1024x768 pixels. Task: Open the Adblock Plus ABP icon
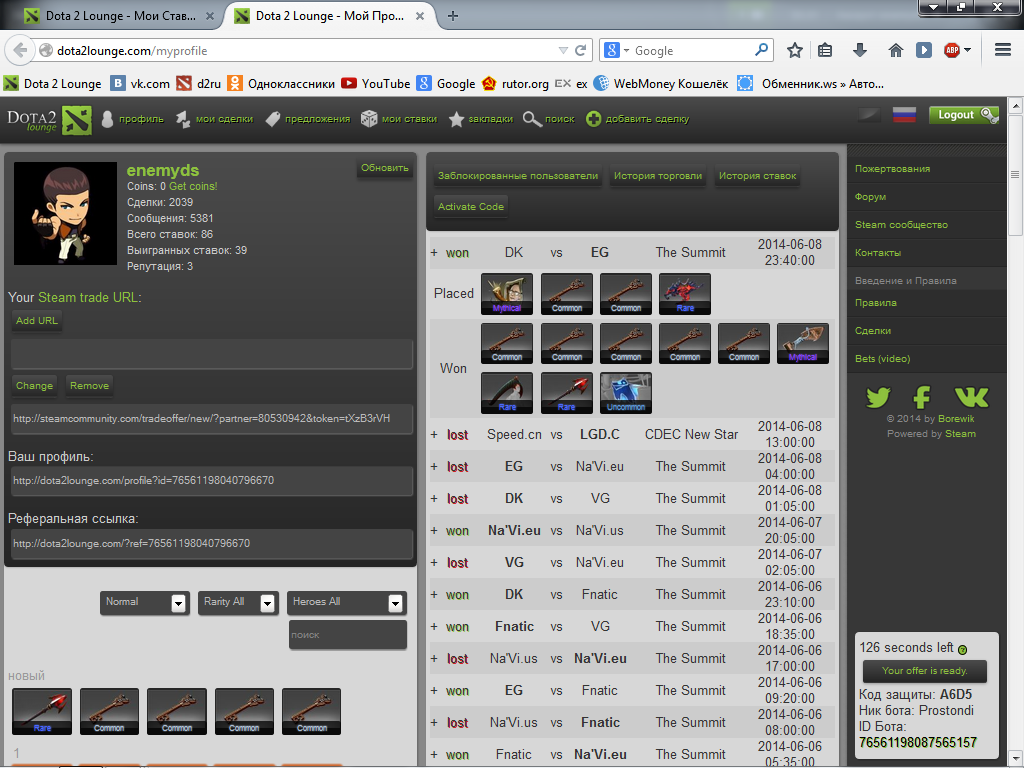(x=952, y=50)
